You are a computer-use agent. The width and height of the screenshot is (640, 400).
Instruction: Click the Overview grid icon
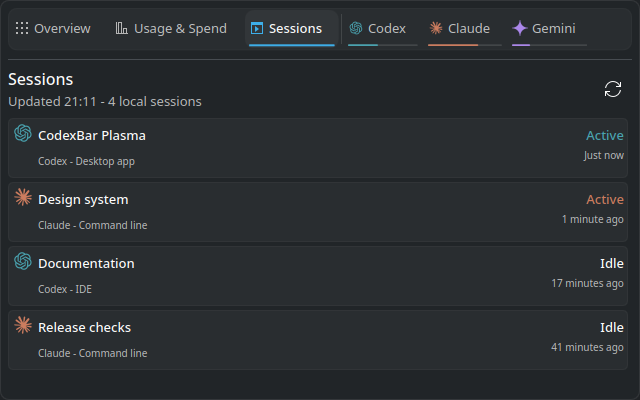point(22,28)
